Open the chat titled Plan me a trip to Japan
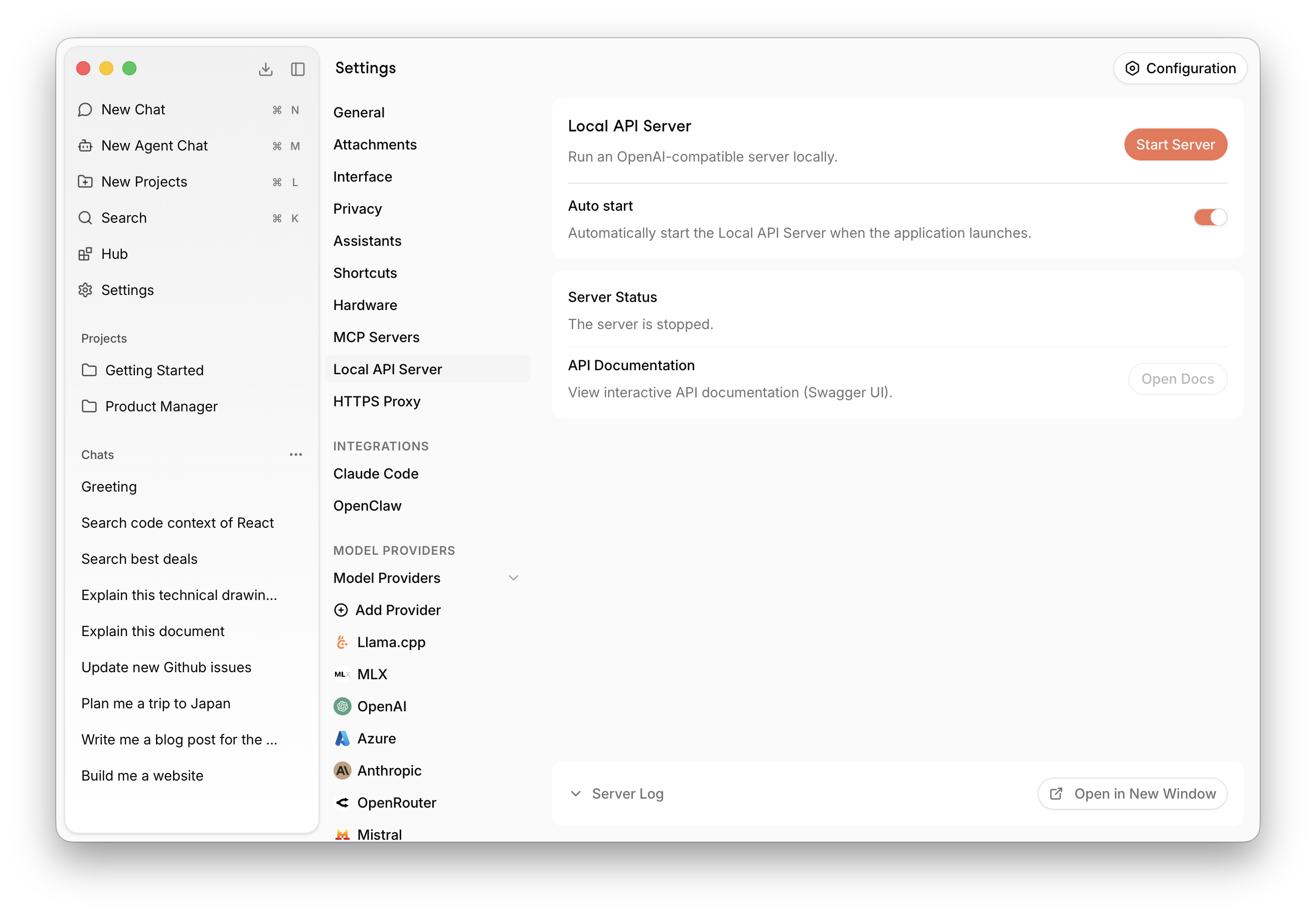 (156, 703)
